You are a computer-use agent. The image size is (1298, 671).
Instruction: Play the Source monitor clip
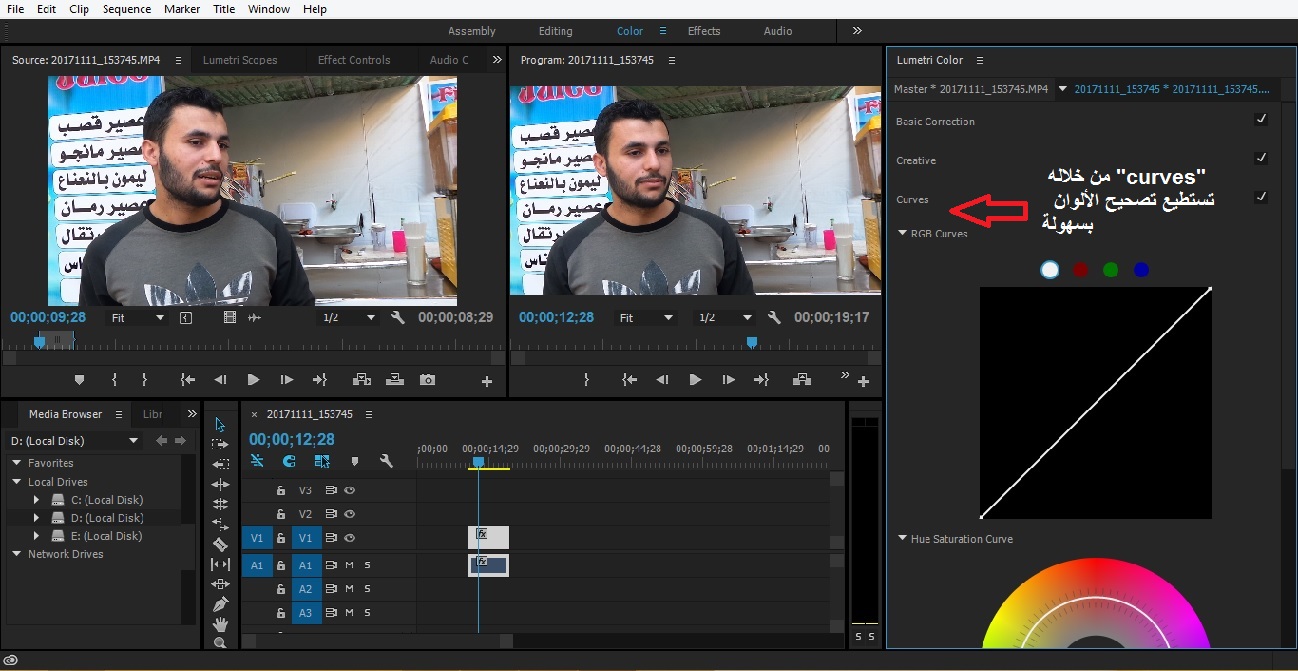[253, 380]
